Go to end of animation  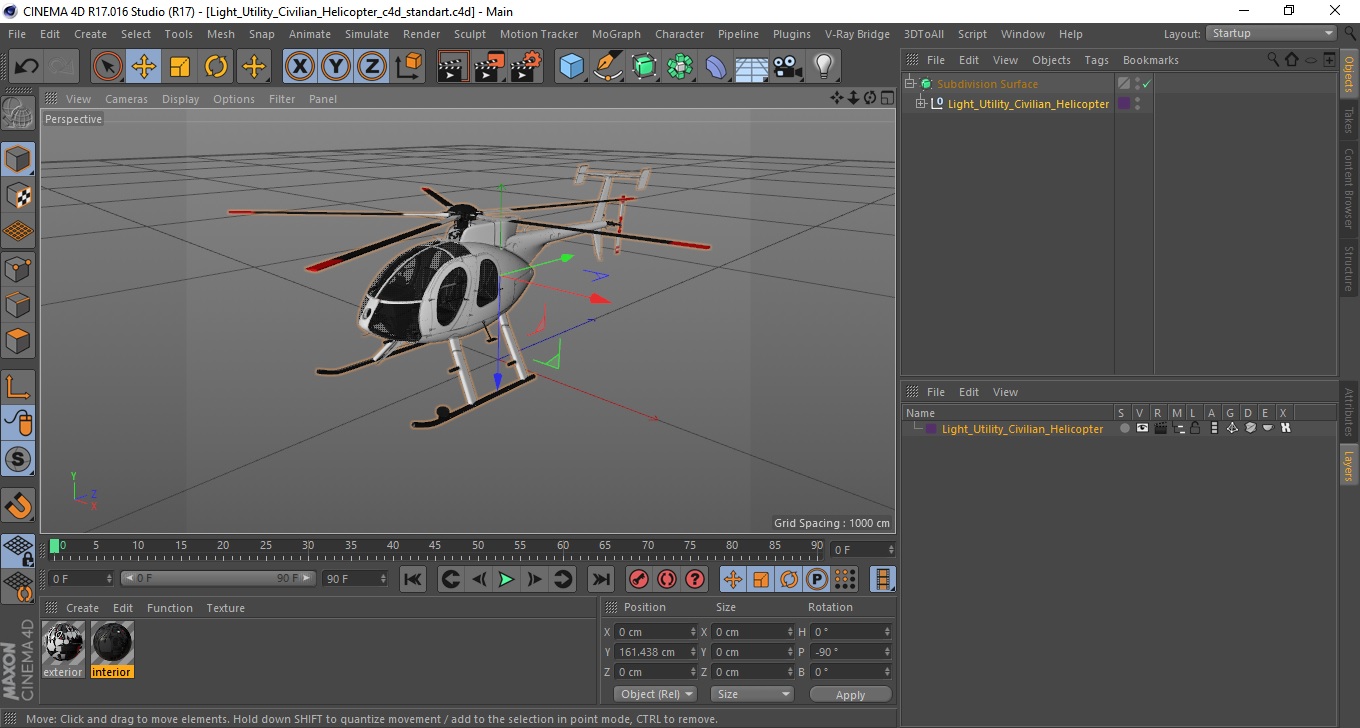[600, 579]
